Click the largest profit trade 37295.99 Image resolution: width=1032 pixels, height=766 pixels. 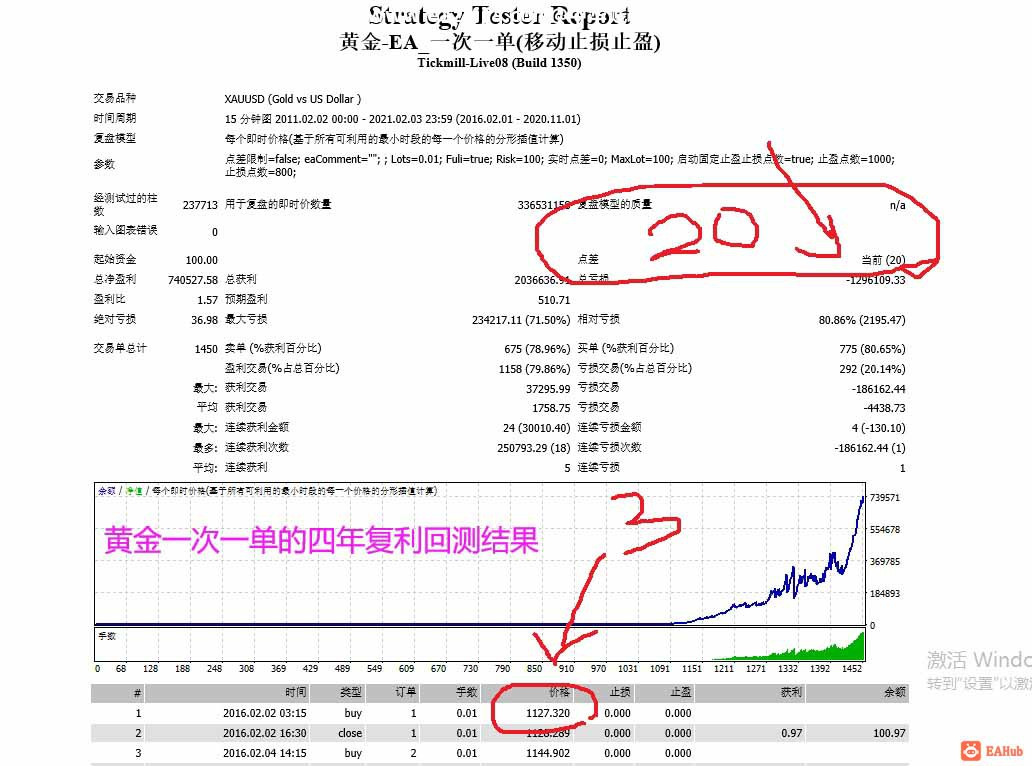548,389
